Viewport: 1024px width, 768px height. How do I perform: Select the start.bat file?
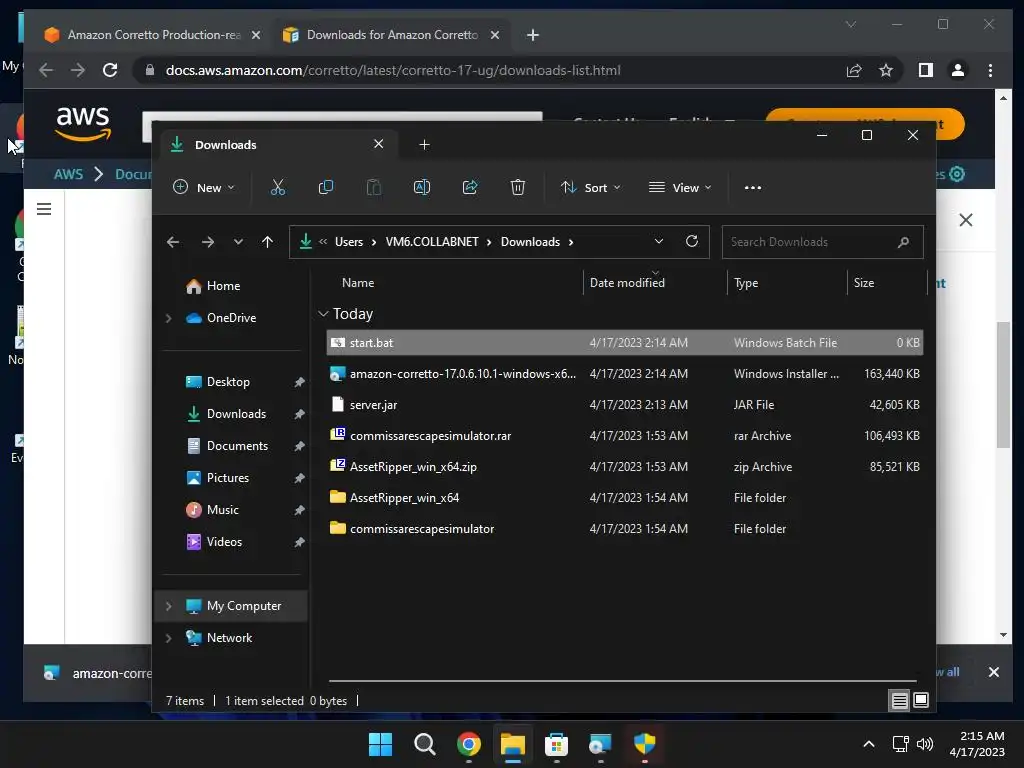coord(624,343)
